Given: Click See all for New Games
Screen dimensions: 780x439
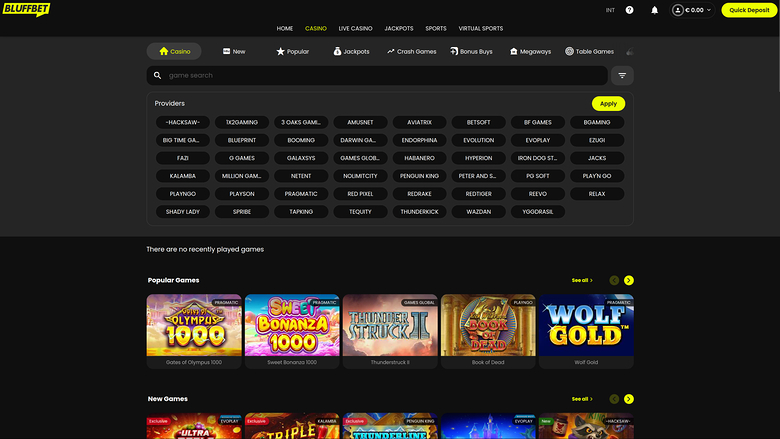Looking at the screenshot, I should coord(582,399).
